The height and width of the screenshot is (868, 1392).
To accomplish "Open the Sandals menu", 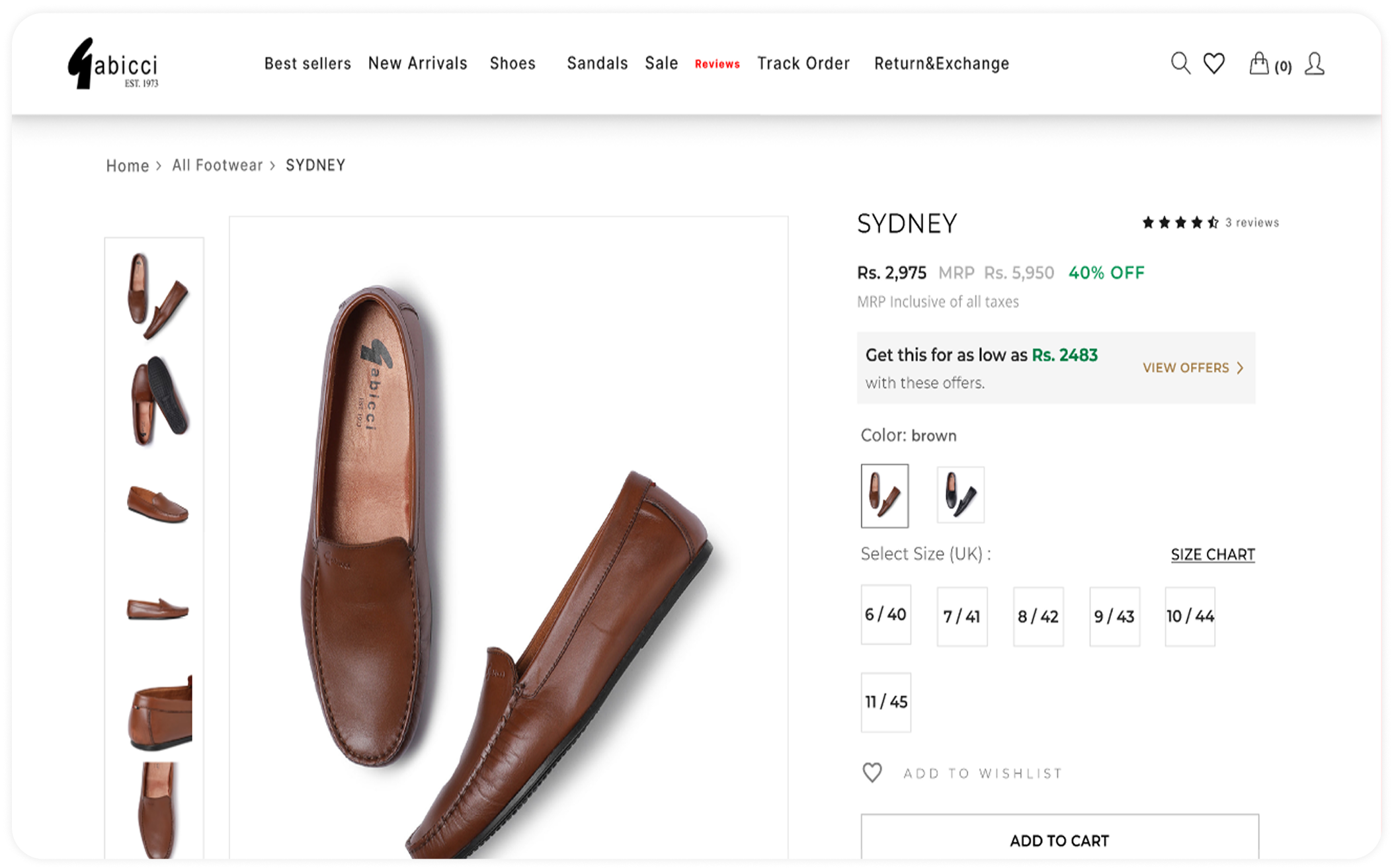I will tap(597, 63).
